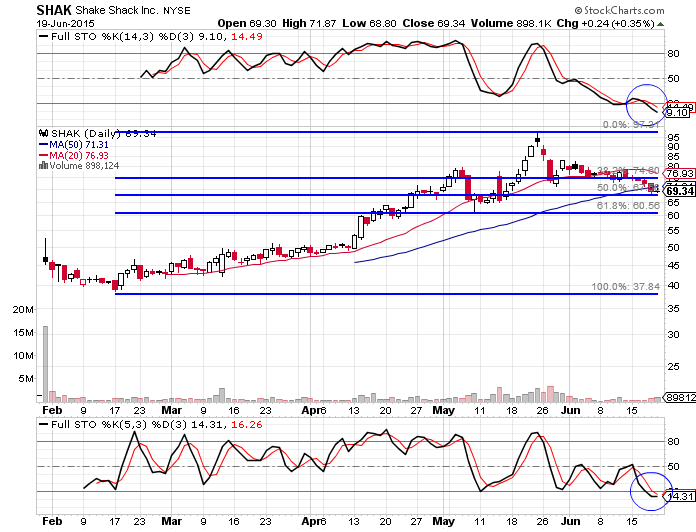
Task: Click the red 14.49 %D legend value
Action: [247, 36]
